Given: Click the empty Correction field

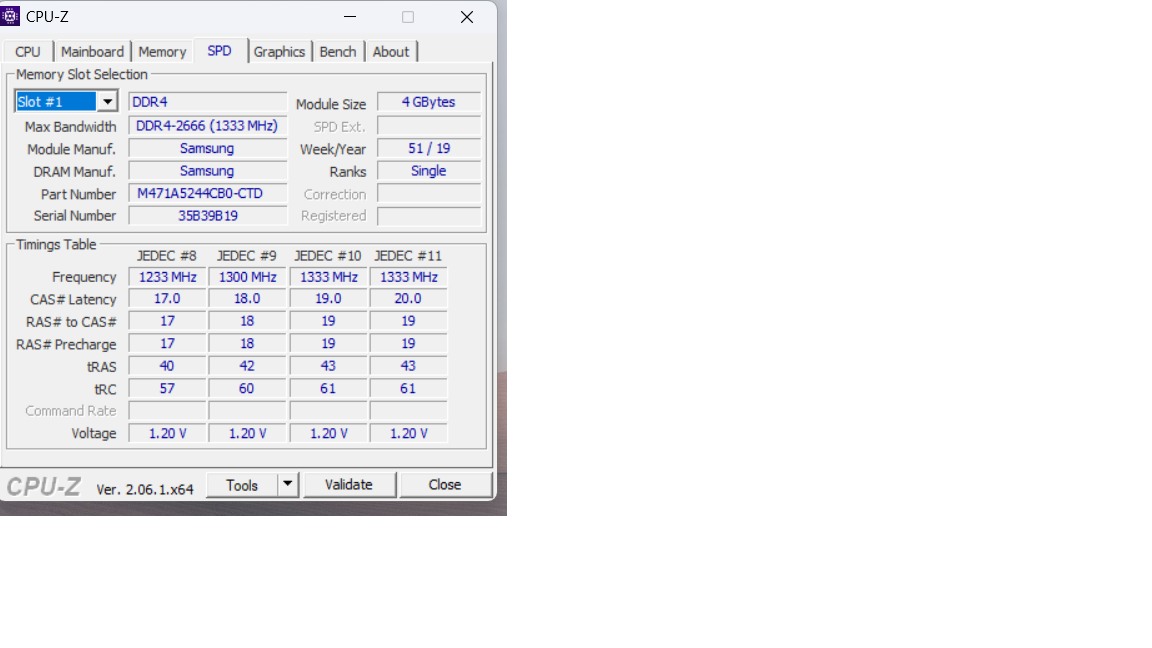Looking at the screenshot, I should (x=429, y=193).
